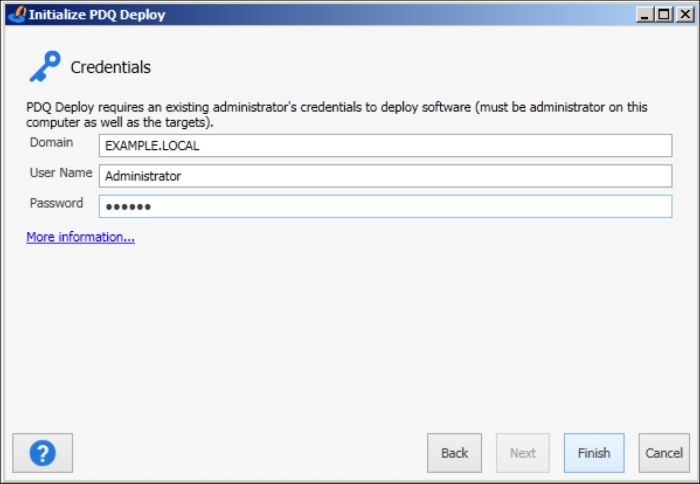Click the Password field label

click(56, 203)
